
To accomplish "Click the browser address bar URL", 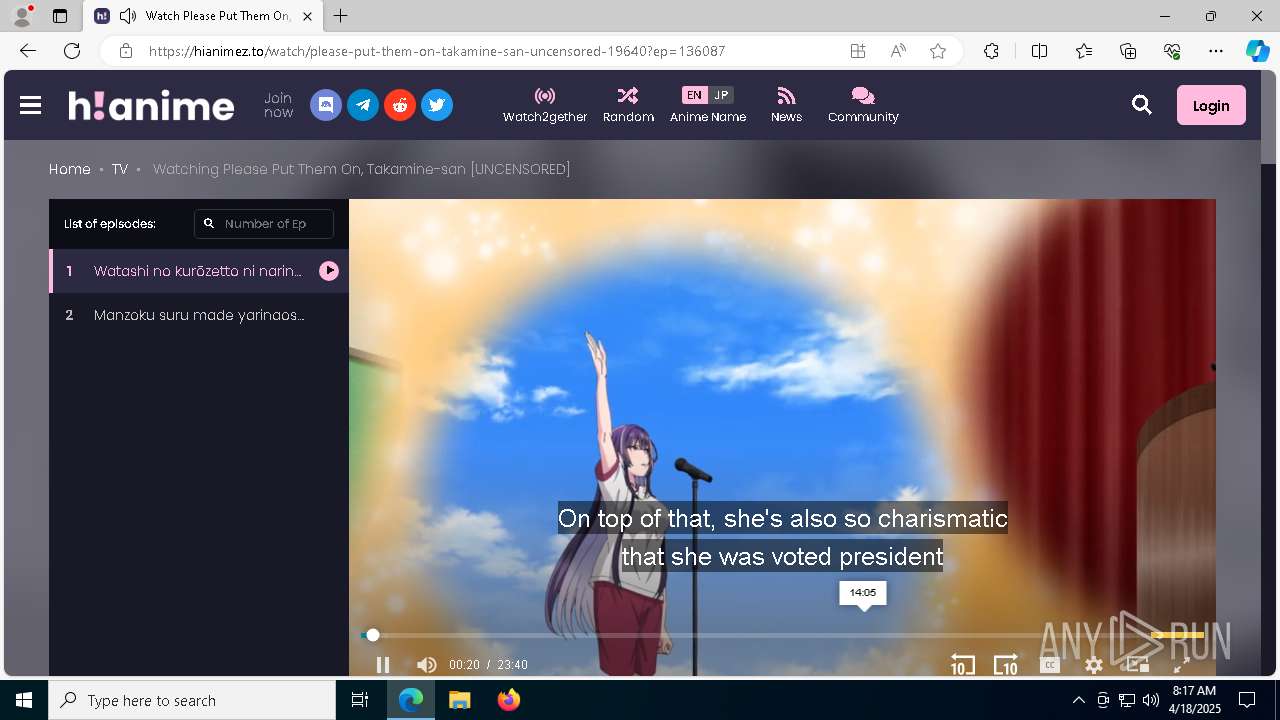I will 437,51.
